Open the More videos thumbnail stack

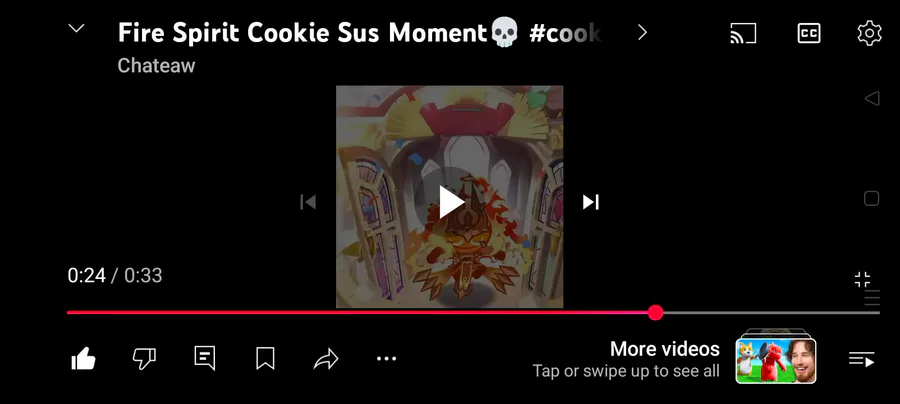pos(776,356)
